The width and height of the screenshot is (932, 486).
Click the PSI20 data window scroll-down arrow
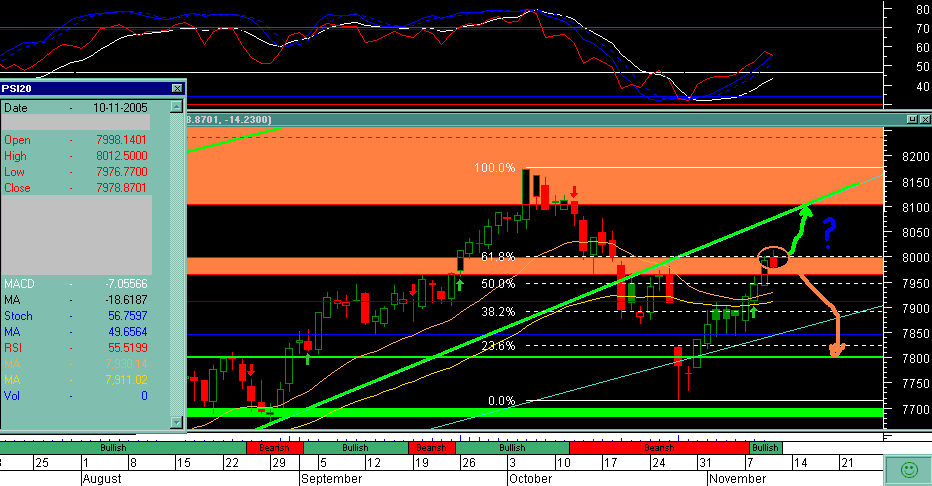coord(176,422)
